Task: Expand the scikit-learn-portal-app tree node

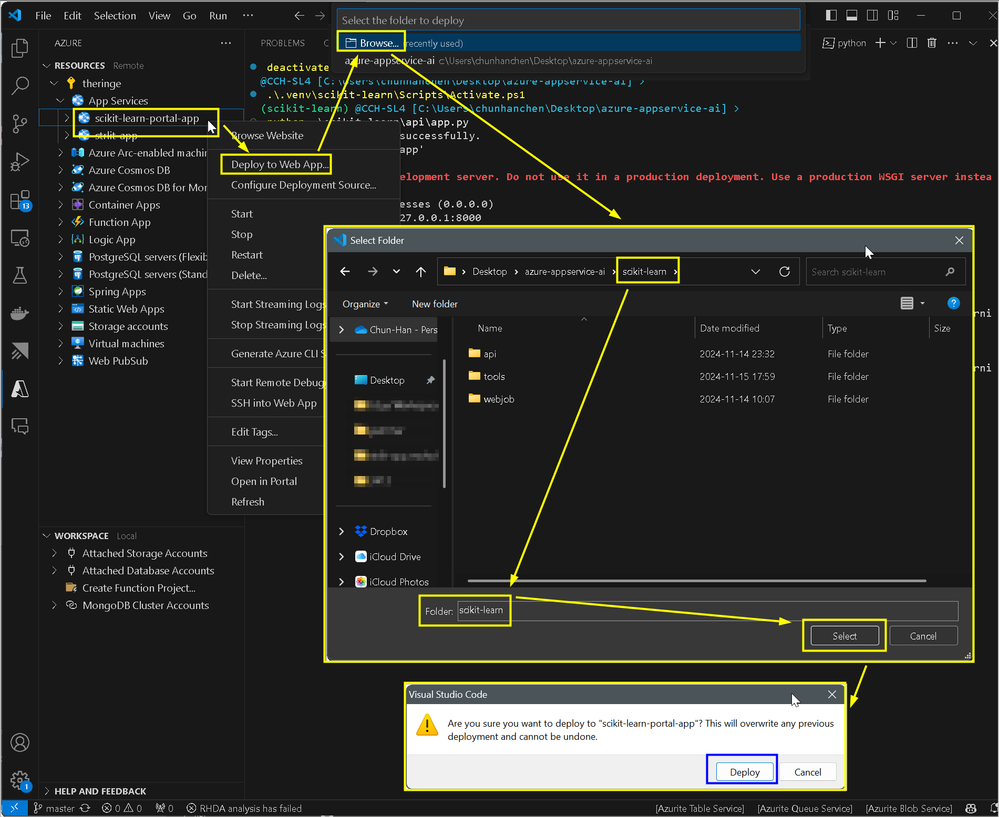Action: tap(66, 118)
